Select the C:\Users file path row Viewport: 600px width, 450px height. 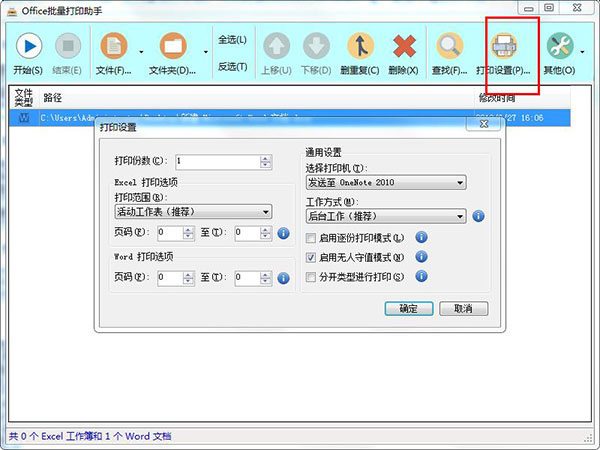tap(290, 117)
